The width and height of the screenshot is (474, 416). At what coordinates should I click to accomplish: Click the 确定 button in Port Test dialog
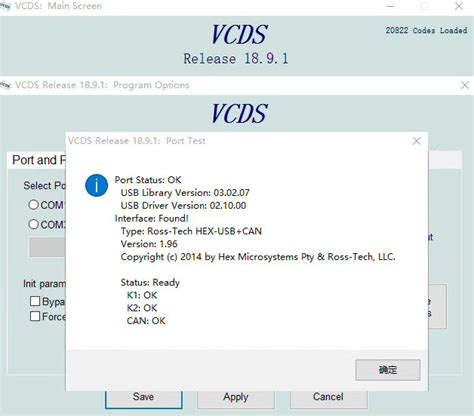tap(388, 370)
